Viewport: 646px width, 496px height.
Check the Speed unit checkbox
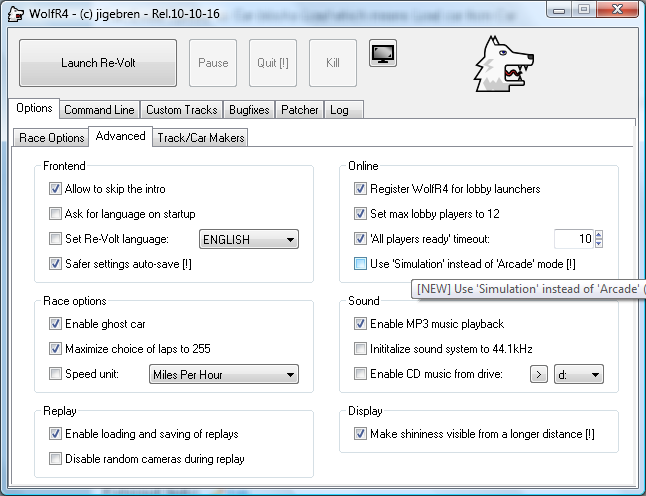pyautogui.click(x=55, y=374)
